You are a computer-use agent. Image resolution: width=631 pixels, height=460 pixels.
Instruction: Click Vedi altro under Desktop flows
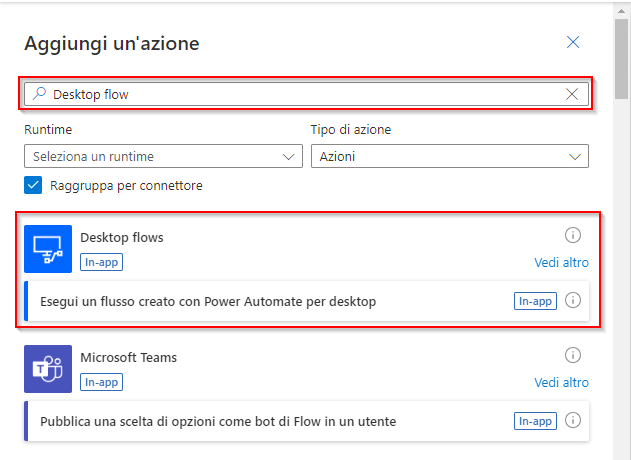tap(561, 262)
